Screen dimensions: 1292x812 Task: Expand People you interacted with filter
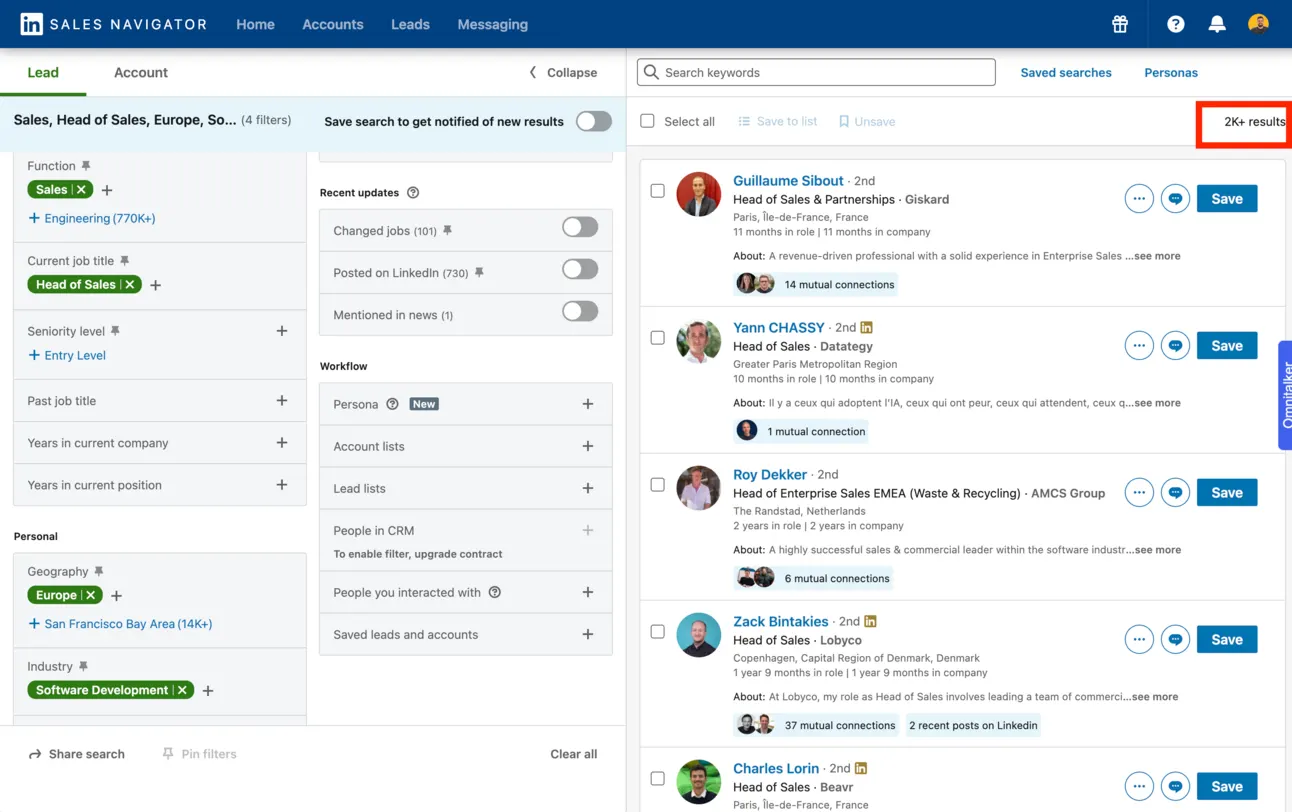tap(588, 592)
